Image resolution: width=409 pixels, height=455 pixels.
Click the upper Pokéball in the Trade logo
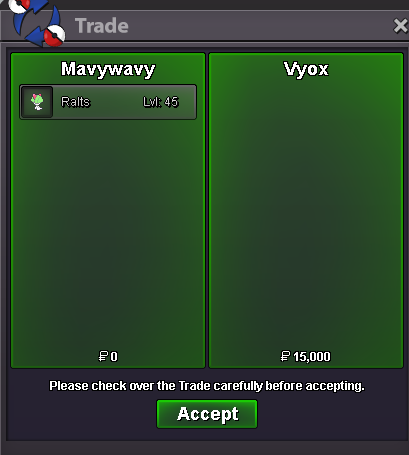[19, 6]
